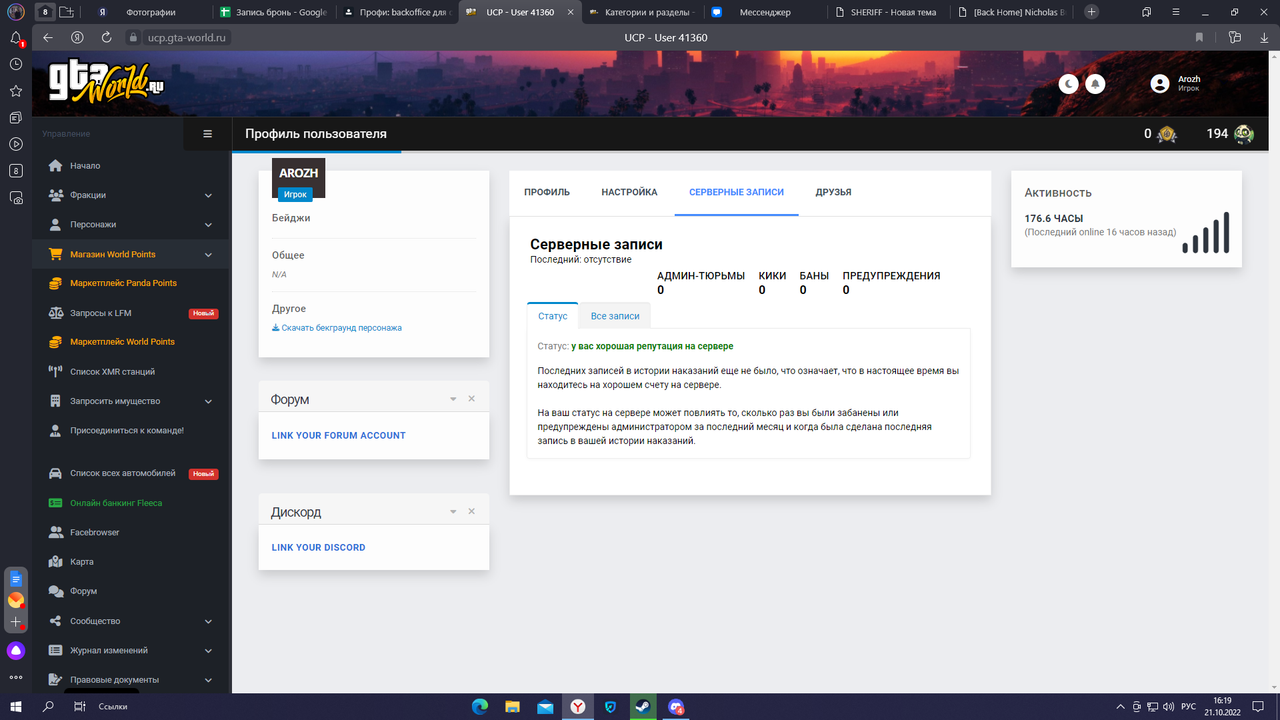Expand Журнал изменений submenu

pos(208,651)
